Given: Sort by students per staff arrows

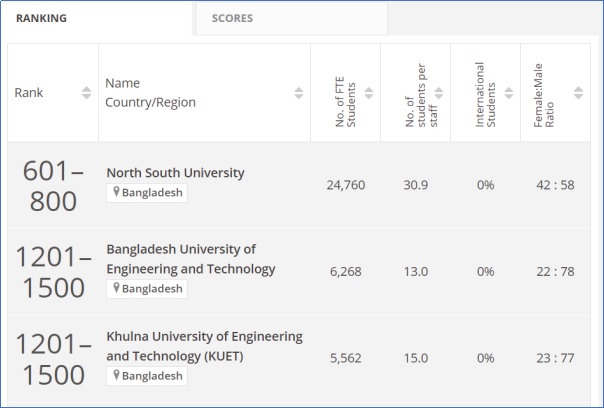Looking at the screenshot, I should pyautogui.click(x=438, y=93).
